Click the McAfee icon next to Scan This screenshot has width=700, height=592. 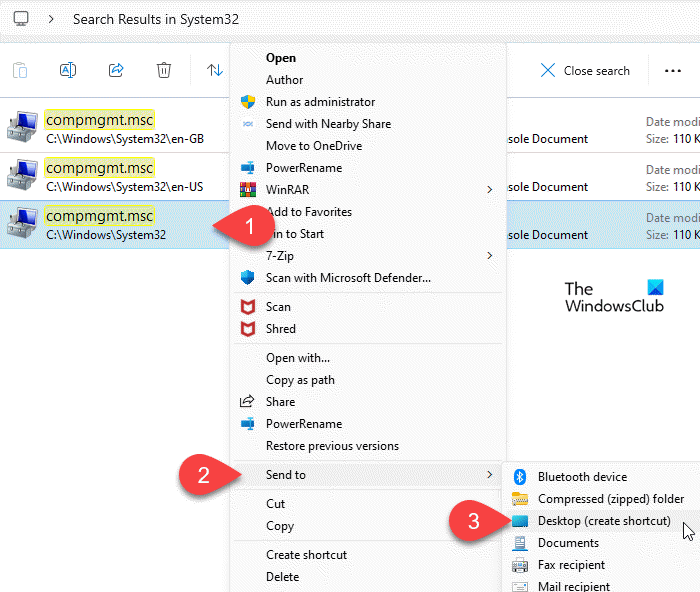248,307
